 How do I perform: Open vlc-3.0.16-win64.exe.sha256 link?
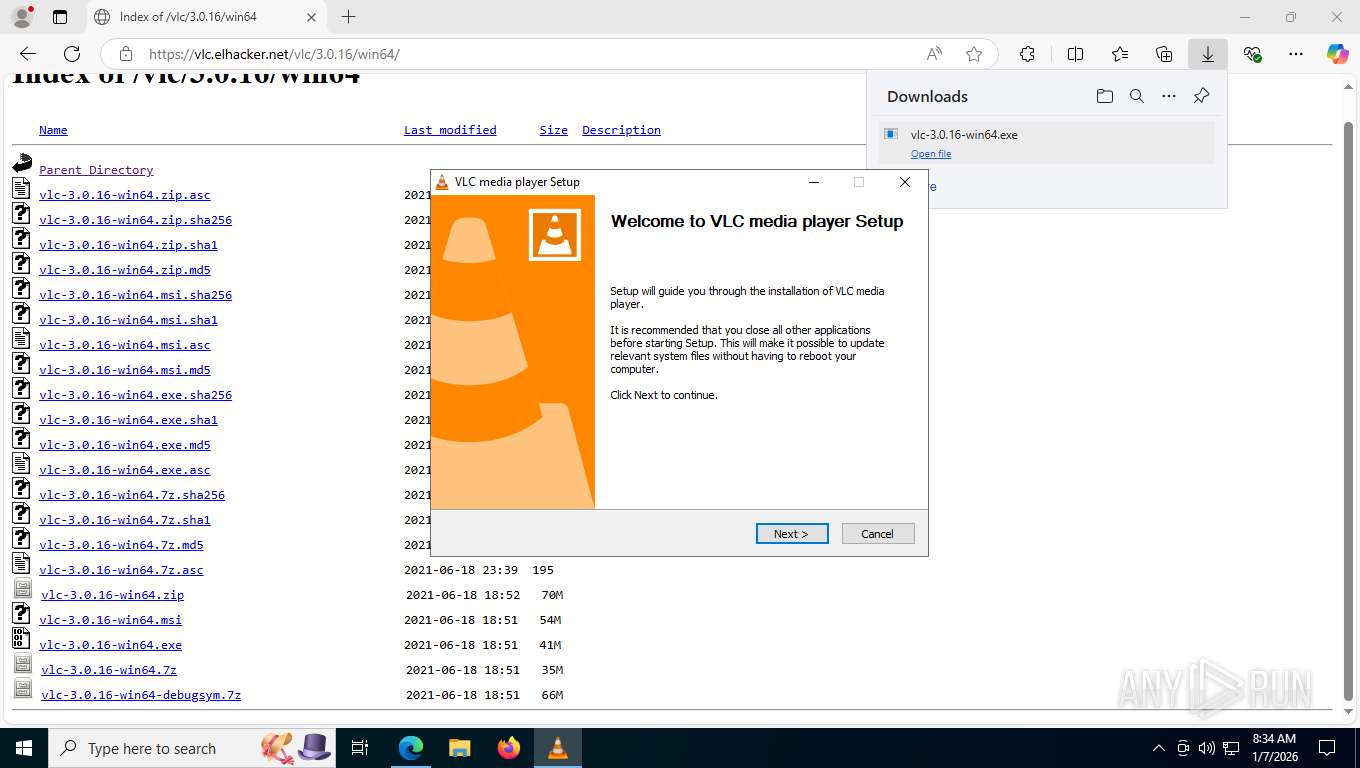coord(135,395)
